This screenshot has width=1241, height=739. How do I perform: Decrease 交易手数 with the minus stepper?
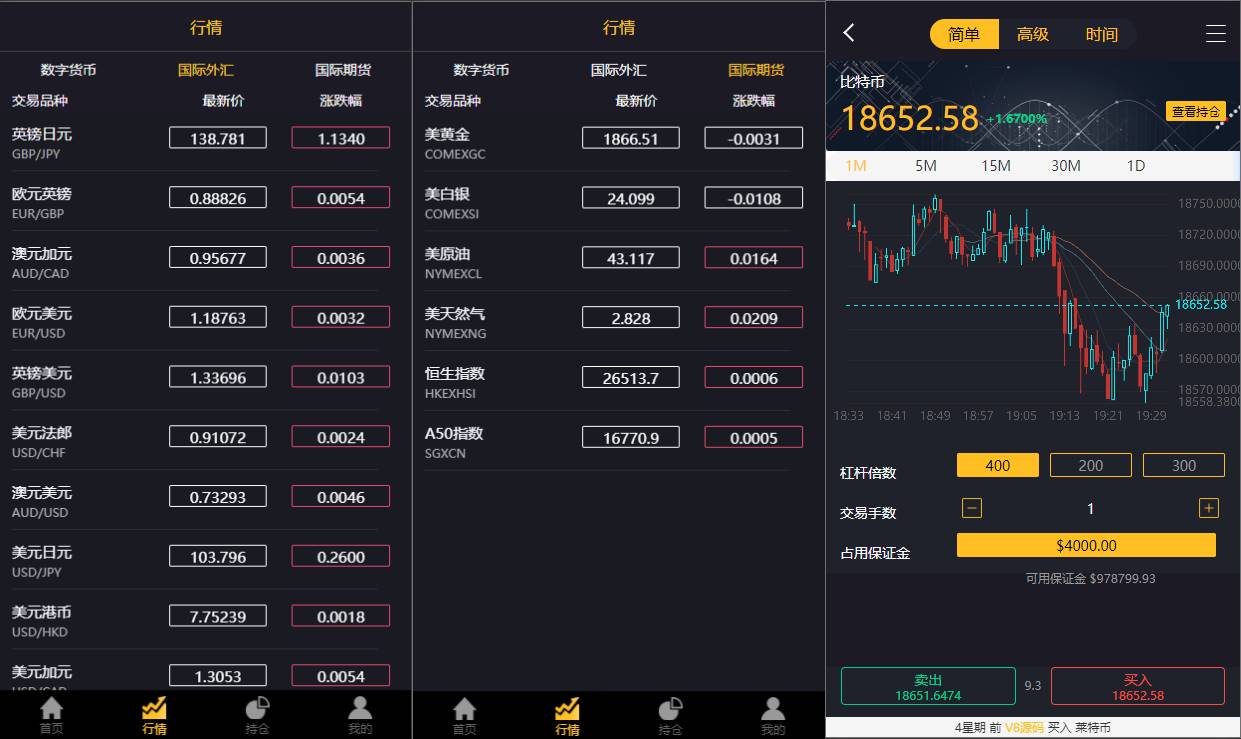[971, 508]
